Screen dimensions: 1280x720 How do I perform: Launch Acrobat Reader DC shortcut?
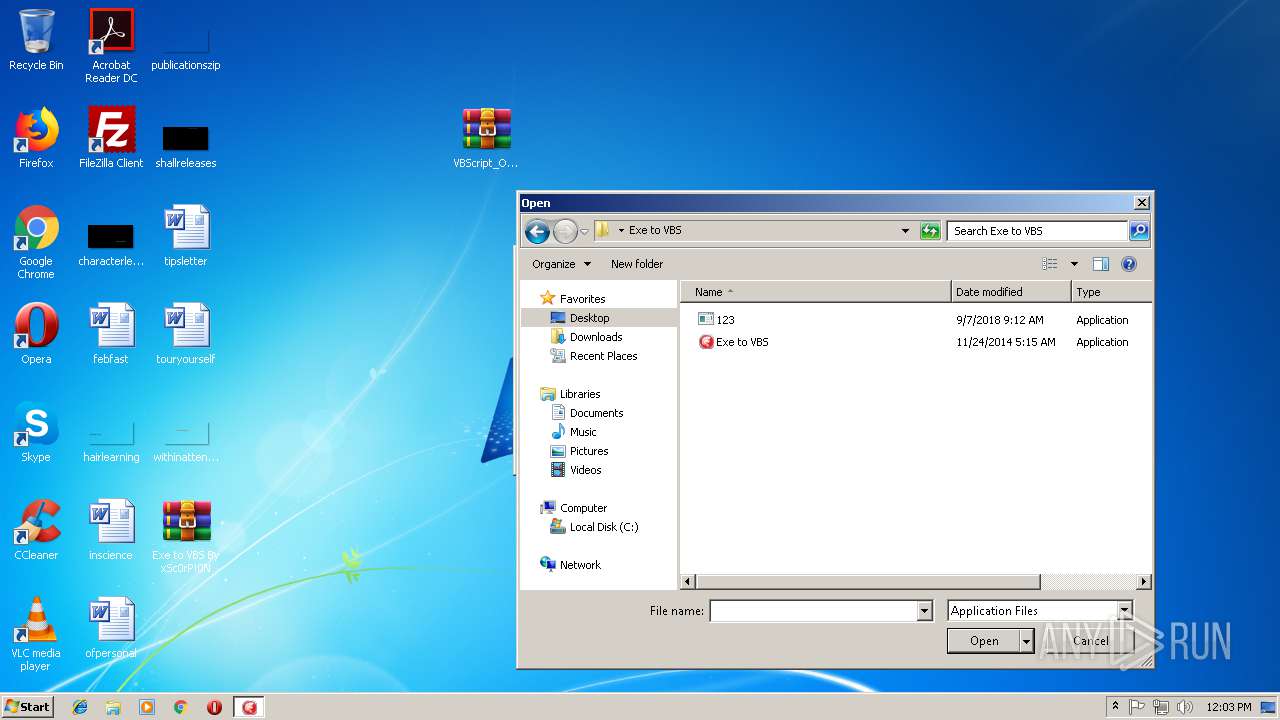(x=111, y=45)
